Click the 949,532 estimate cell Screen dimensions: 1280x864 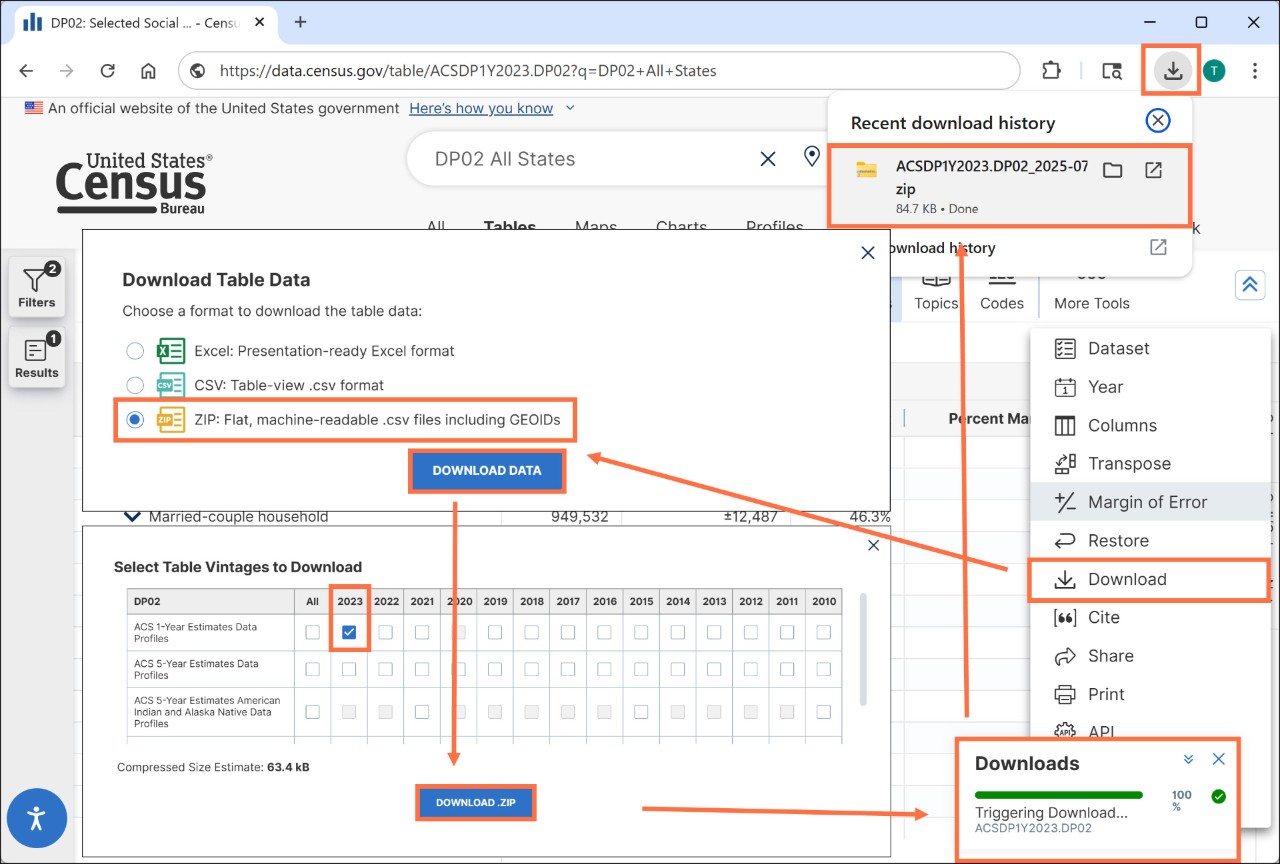(x=580, y=517)
